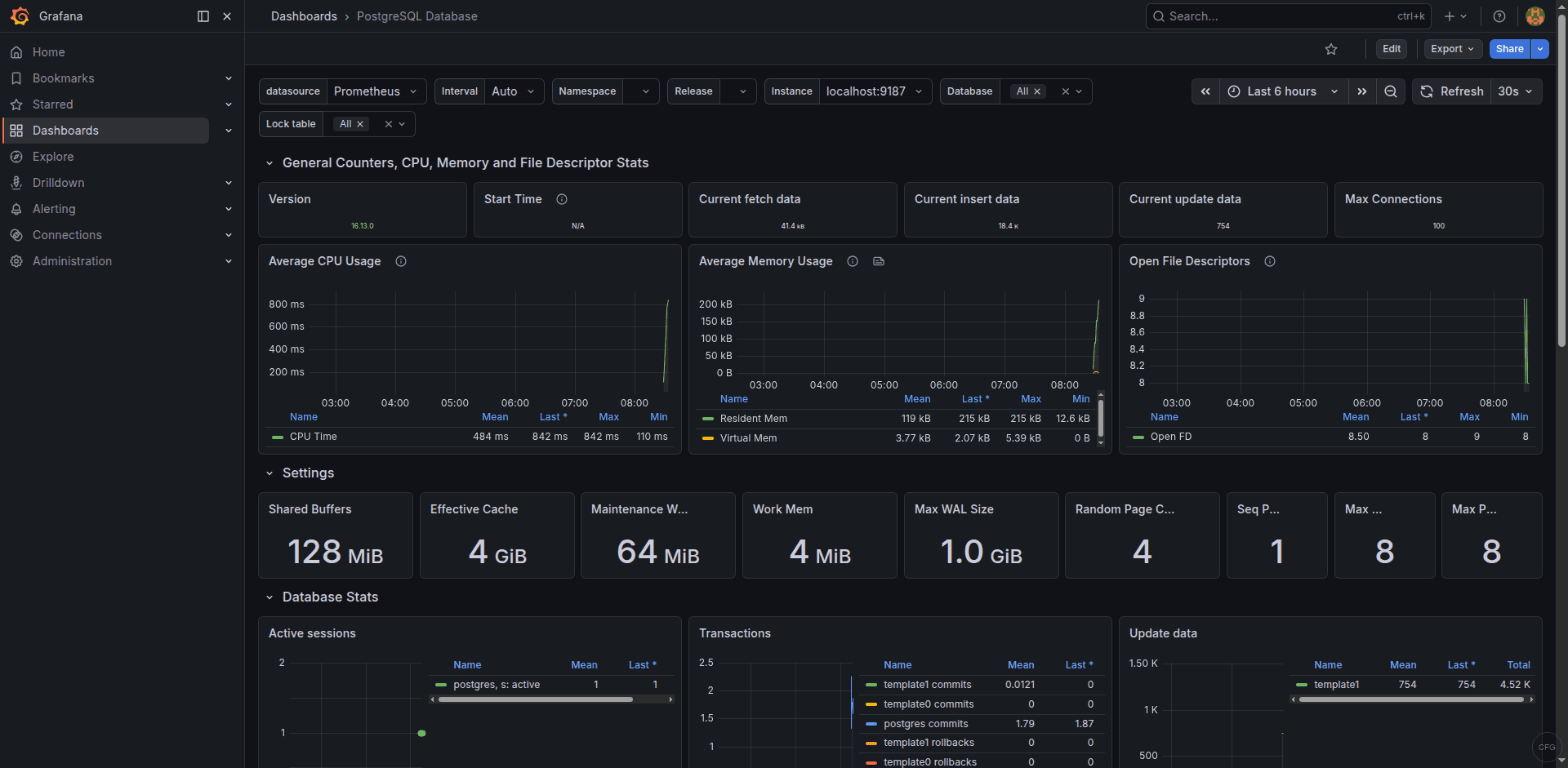The height and width of the screenshot is (768, 1568).
Task: Remove the All filter from Database
Action: coord(1036,91)
